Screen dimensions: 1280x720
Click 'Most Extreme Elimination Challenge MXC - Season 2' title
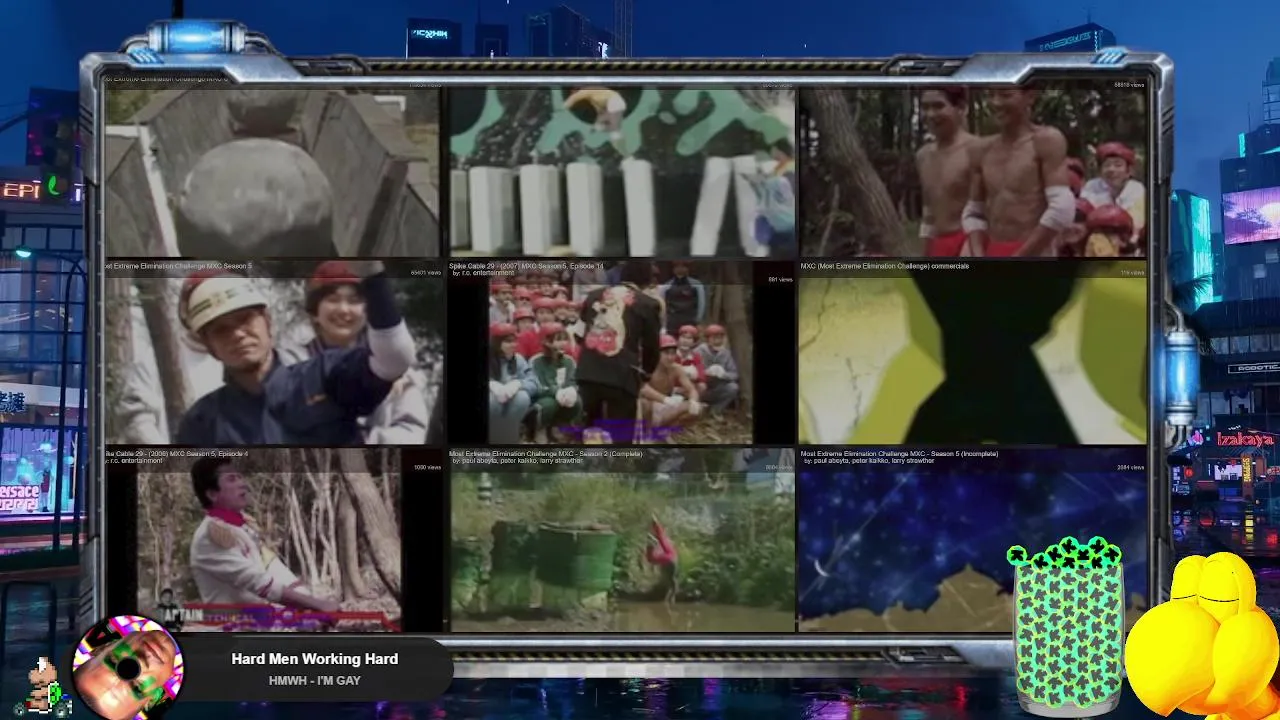[546, 454]
